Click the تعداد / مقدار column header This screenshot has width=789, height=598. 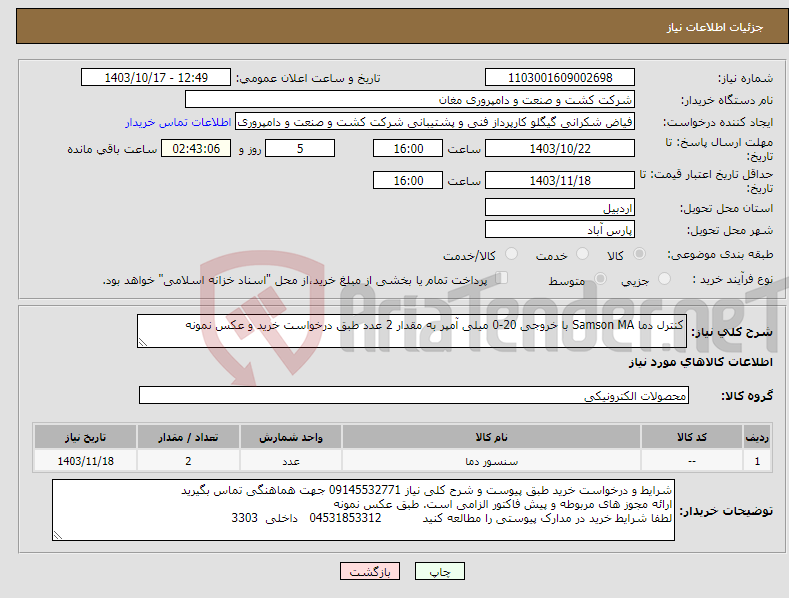pyautogui.click(x=188, y=437)
